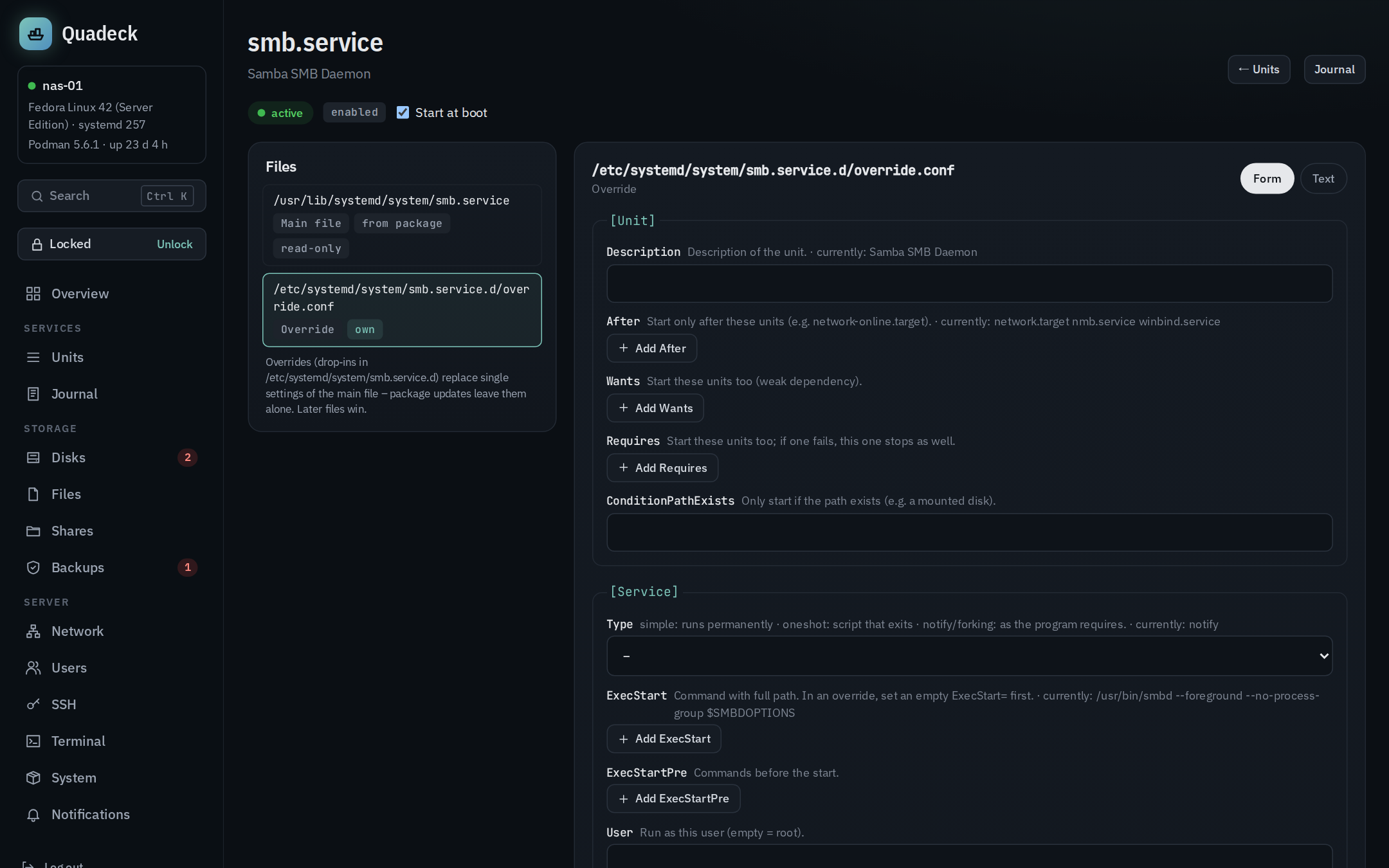Click the Quadeck ship logo icon
Viewport: 1389px width, 868px height.
click(x=35, y=33)
